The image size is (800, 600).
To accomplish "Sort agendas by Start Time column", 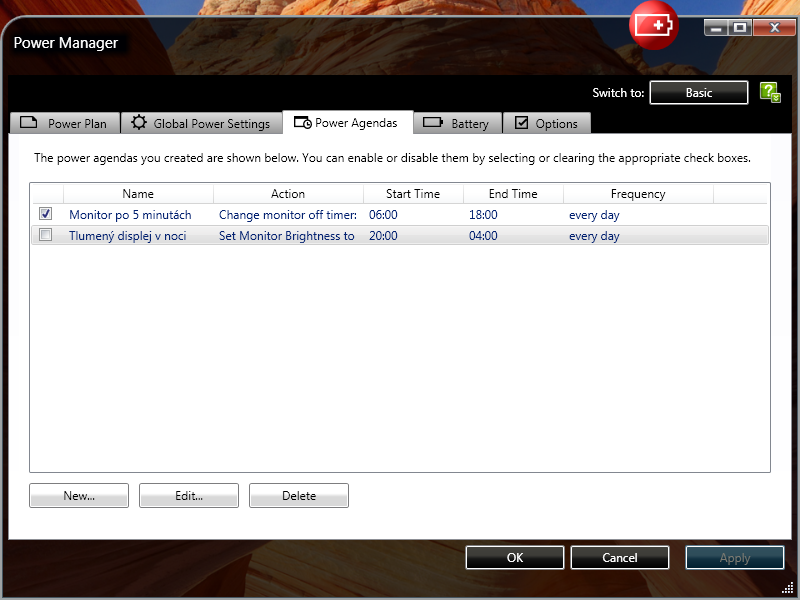I will 412,194.
